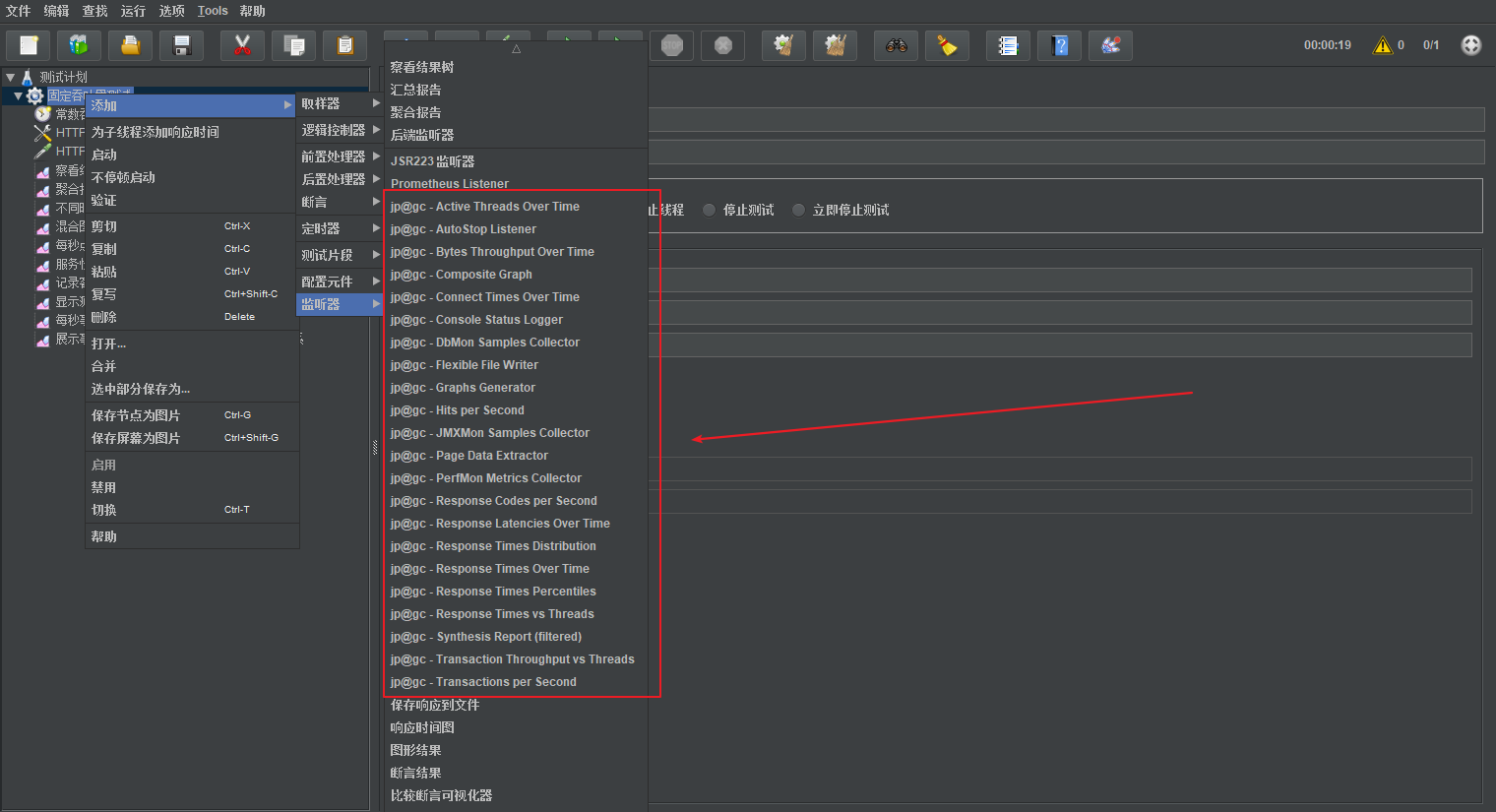Click the remote engines circular icon
This screenshot has width=1496, height=812.
[1471, 45]
